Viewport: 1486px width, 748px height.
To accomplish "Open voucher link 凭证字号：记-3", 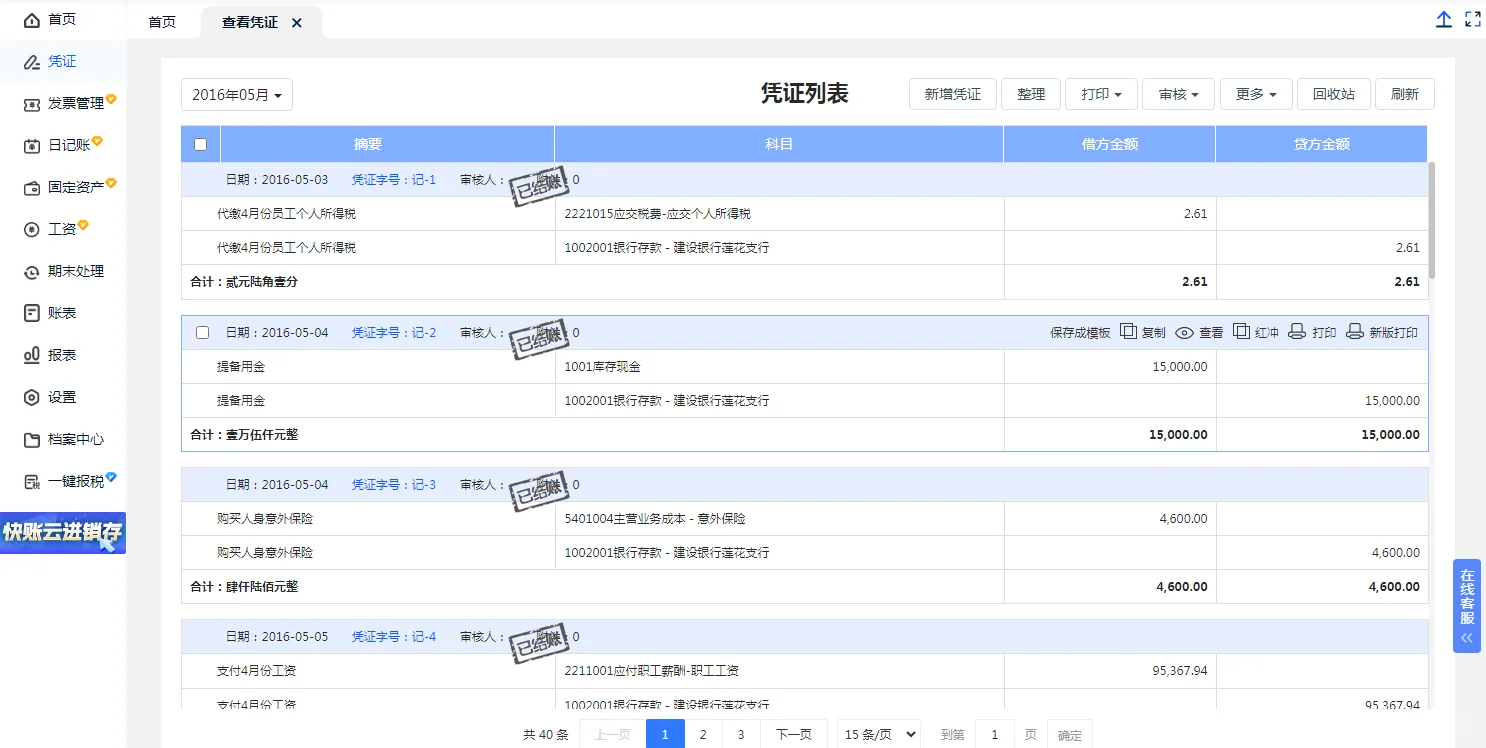I will [x=394, y=484].
